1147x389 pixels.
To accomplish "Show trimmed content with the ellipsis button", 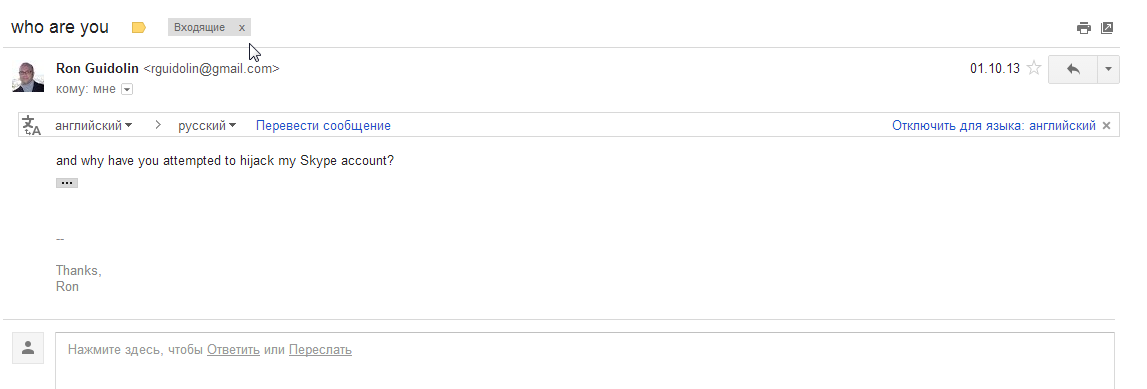I will 67,183.
